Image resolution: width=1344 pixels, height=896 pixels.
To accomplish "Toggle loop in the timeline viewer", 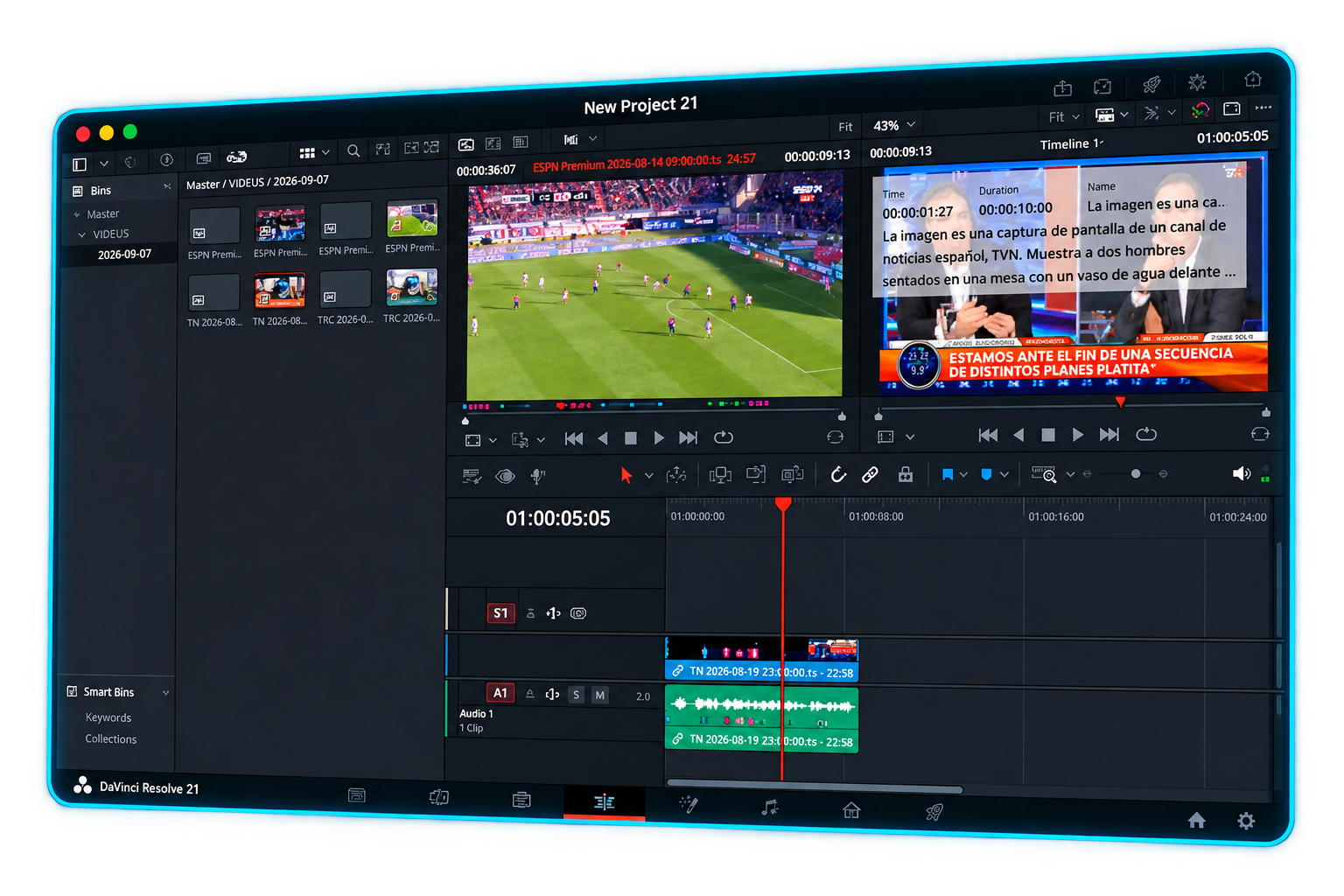I will pyautogui.click(x=1146, y=434).
